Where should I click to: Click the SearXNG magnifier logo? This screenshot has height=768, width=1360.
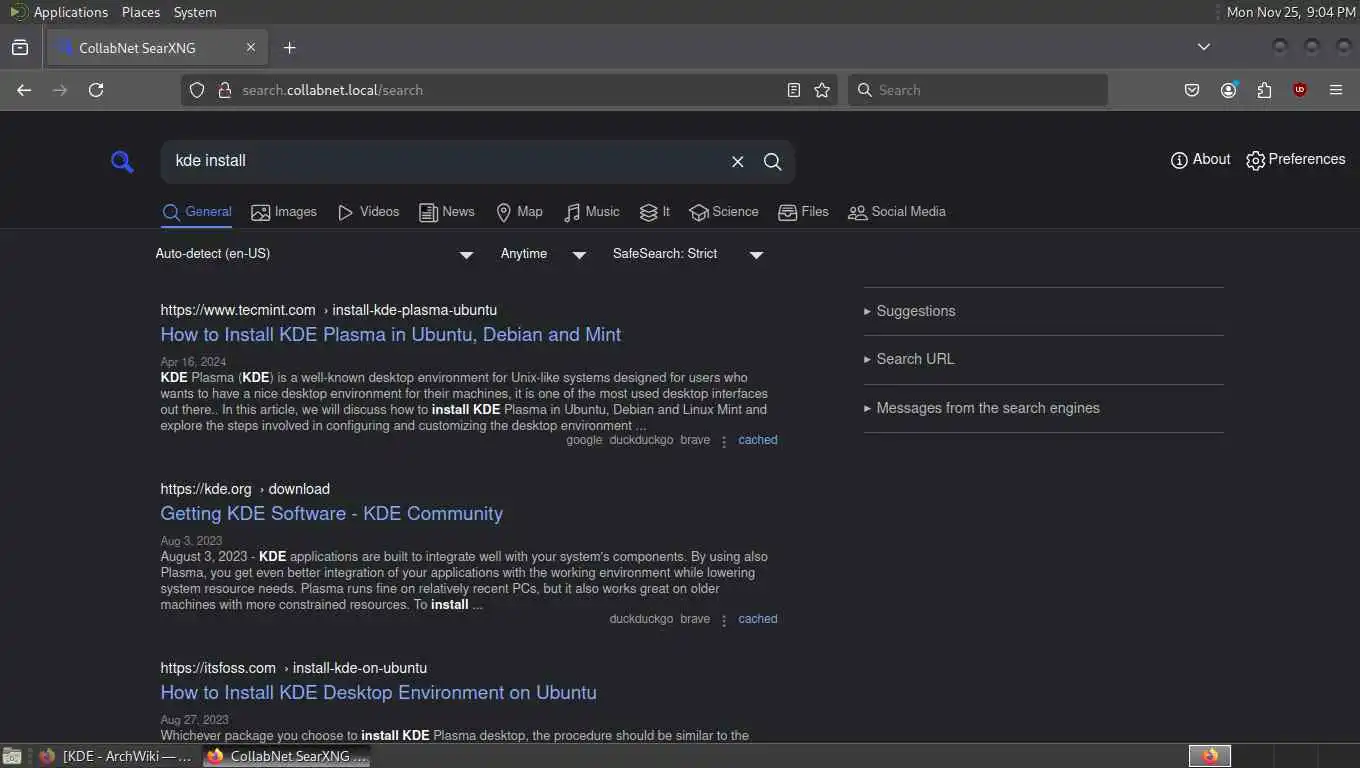coord(122,161)
